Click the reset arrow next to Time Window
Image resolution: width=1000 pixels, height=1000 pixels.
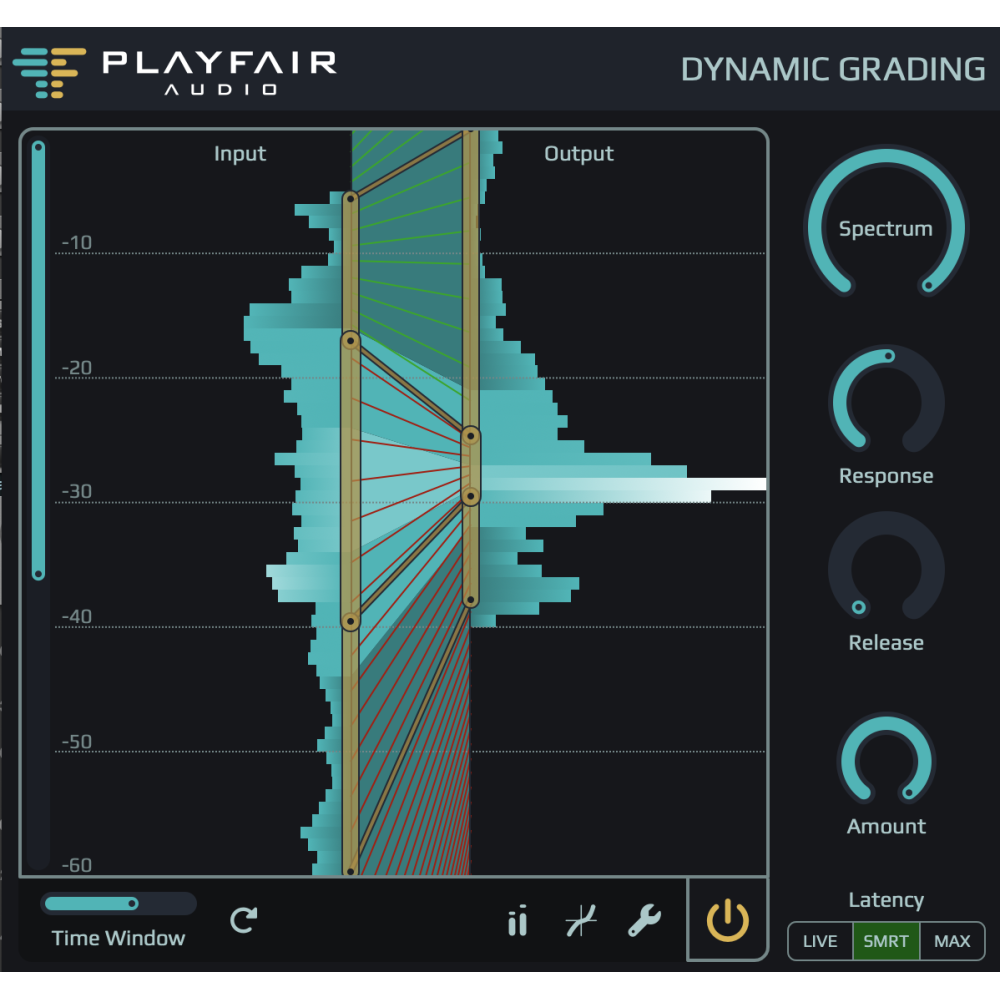243,920
